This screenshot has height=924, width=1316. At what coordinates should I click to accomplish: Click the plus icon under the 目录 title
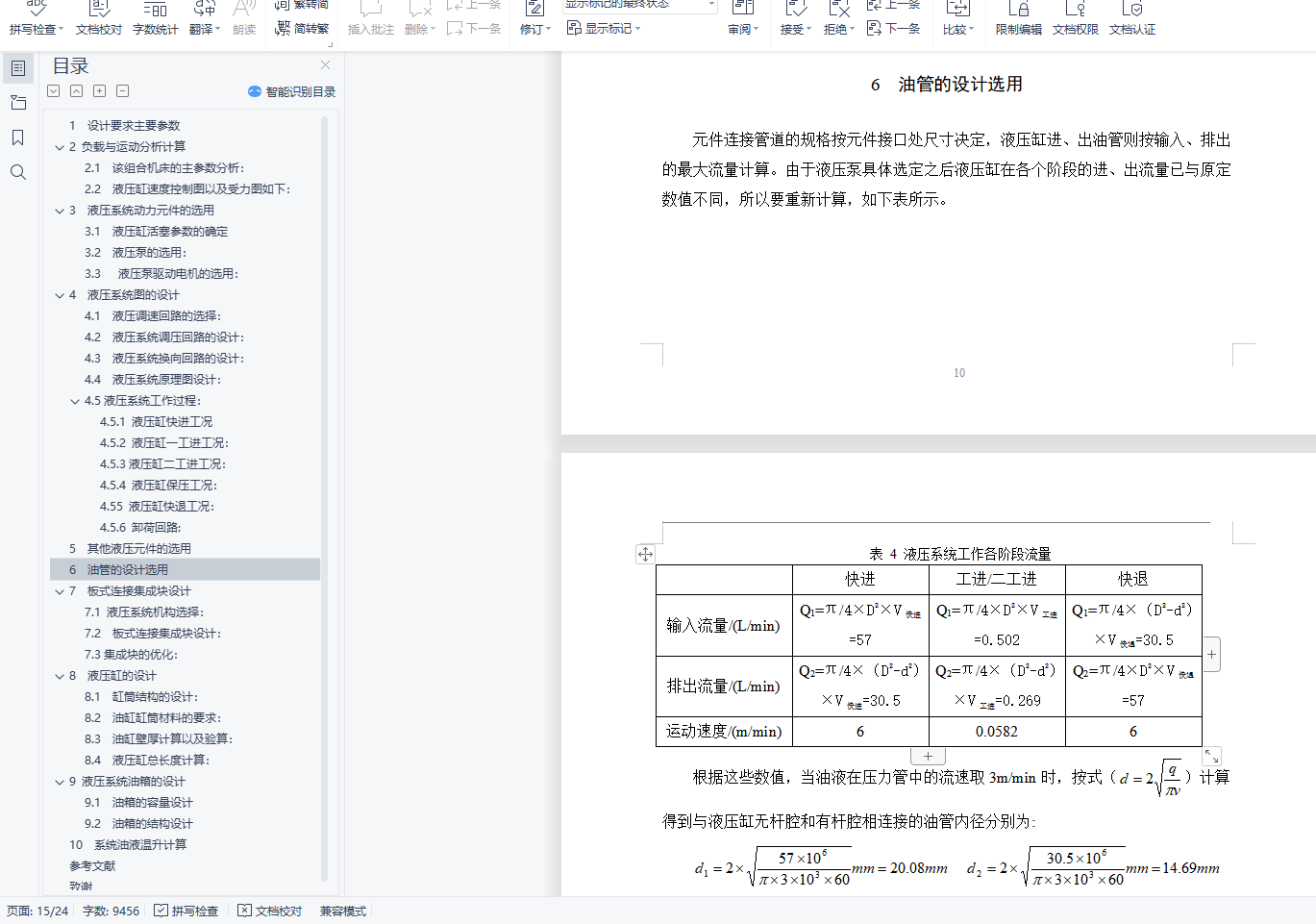tap(100, 91)
